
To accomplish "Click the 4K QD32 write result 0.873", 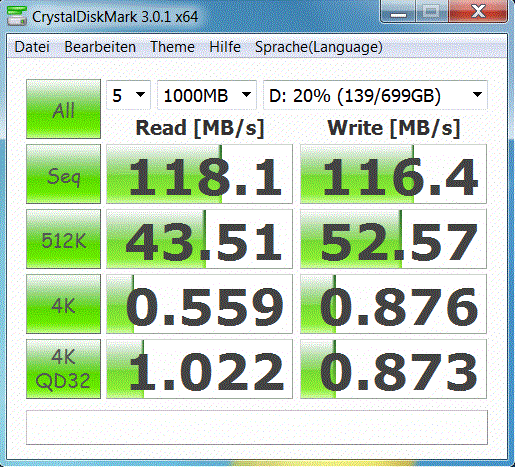I will [x=393, y=369].
